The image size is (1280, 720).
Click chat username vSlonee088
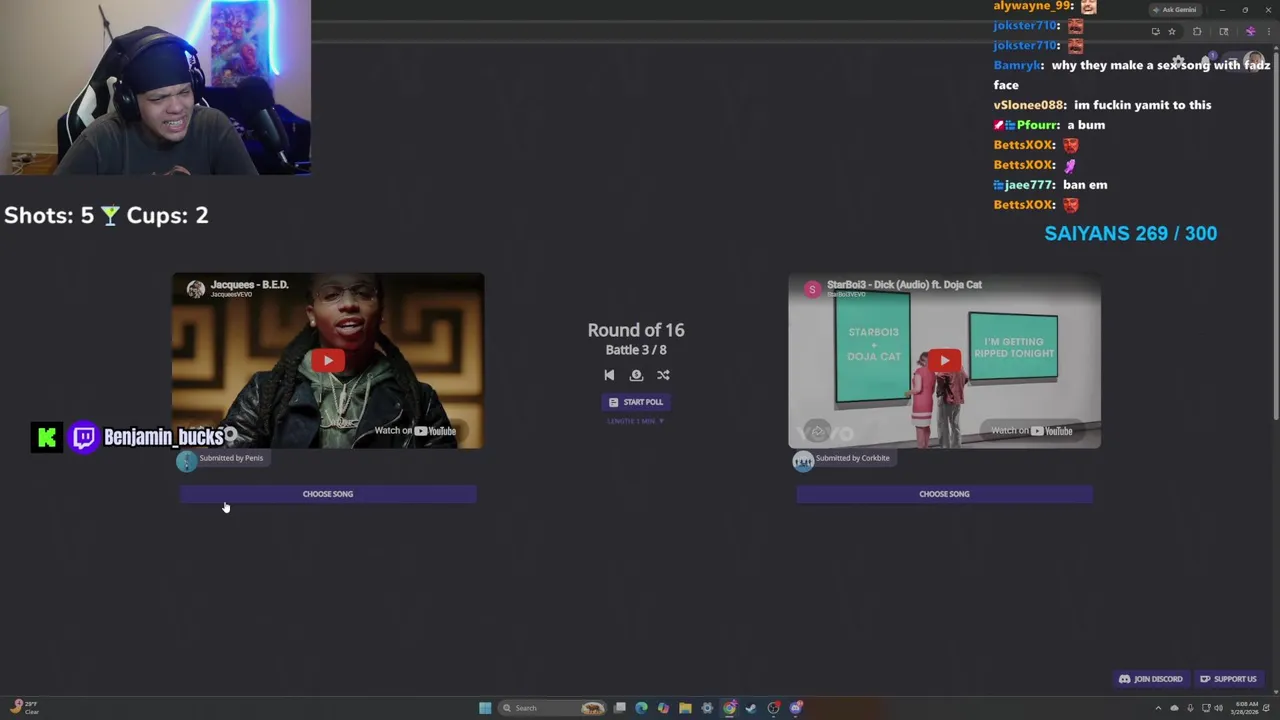point(1030,105)
